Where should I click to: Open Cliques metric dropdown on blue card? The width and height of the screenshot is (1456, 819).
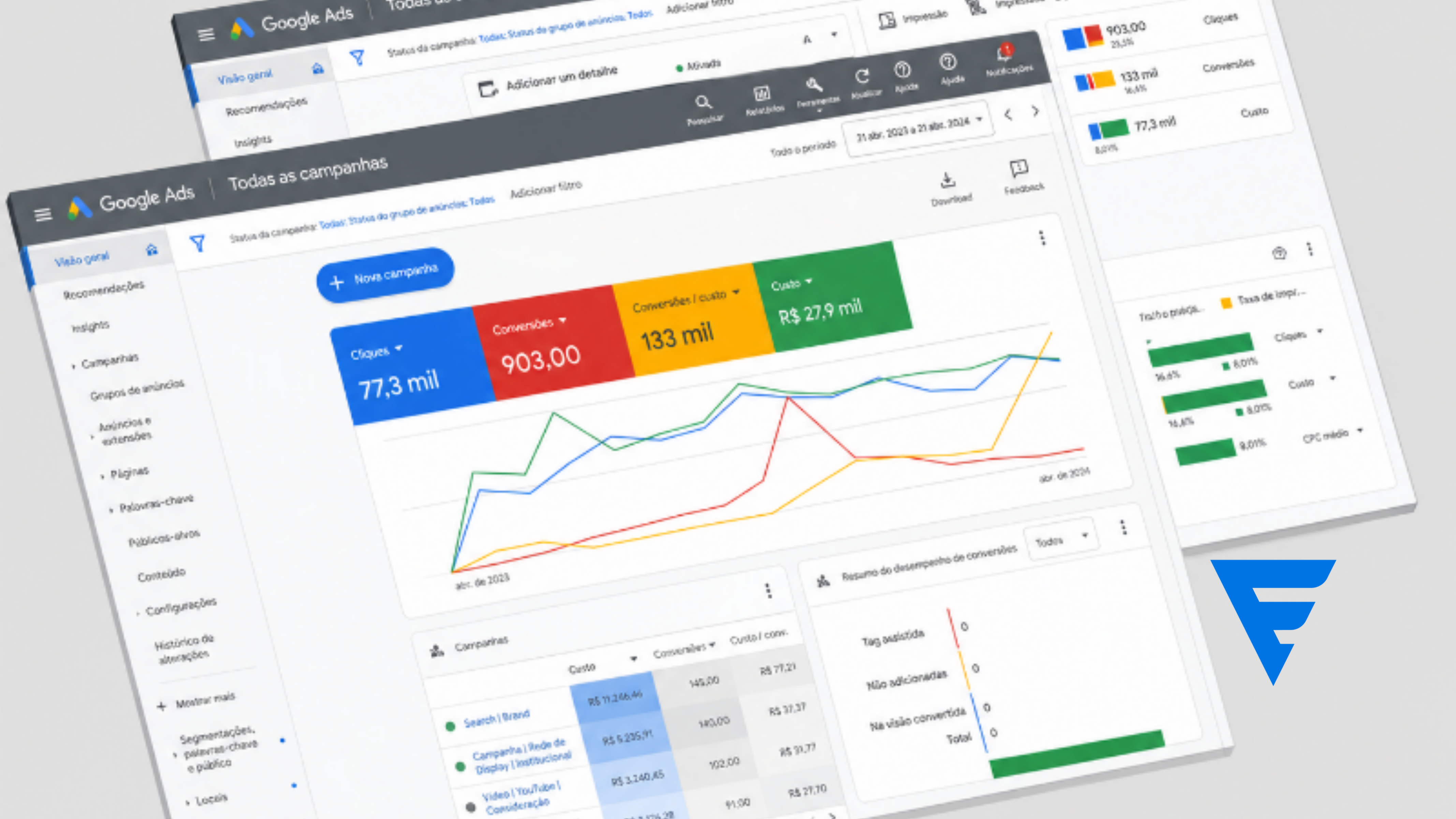point(398,348)
